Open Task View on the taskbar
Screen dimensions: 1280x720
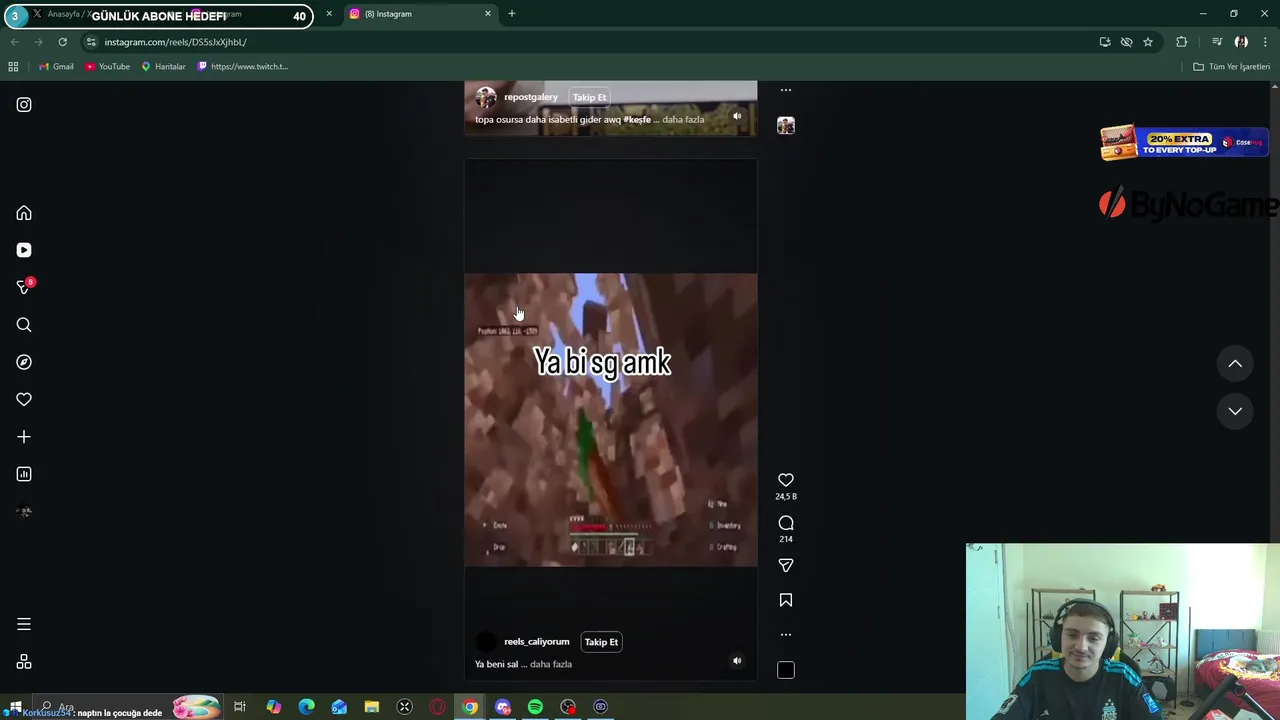(240, 707)
